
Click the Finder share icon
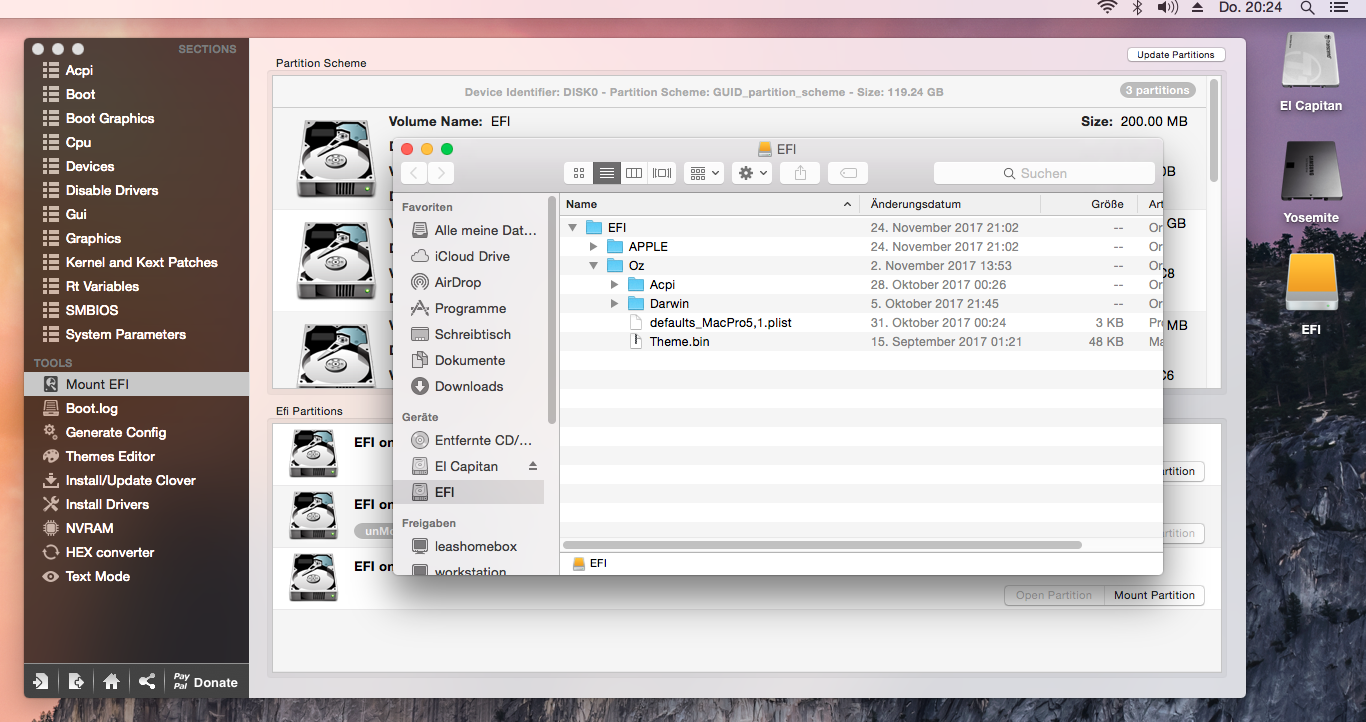[x=800, y=173]
